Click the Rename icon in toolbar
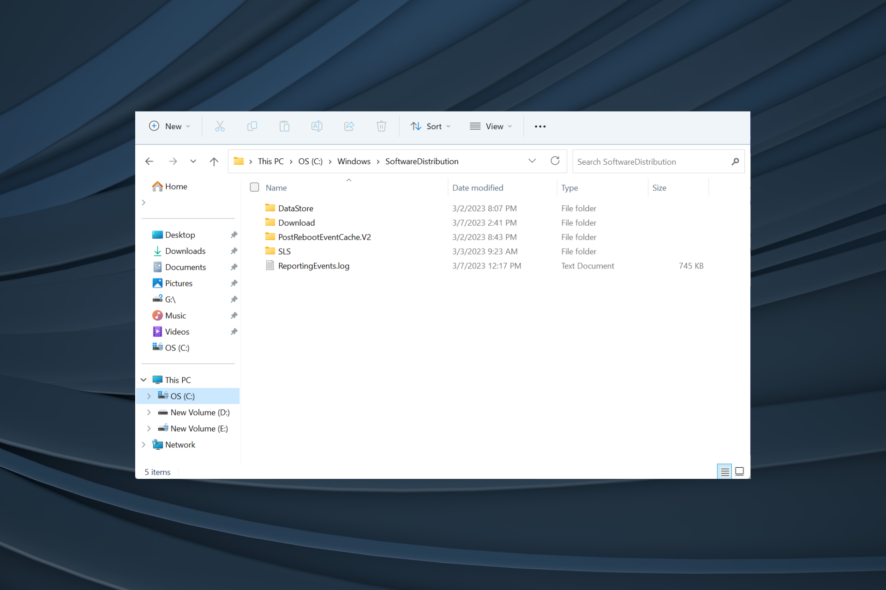886x590 pixels. (x=316, y=127)
